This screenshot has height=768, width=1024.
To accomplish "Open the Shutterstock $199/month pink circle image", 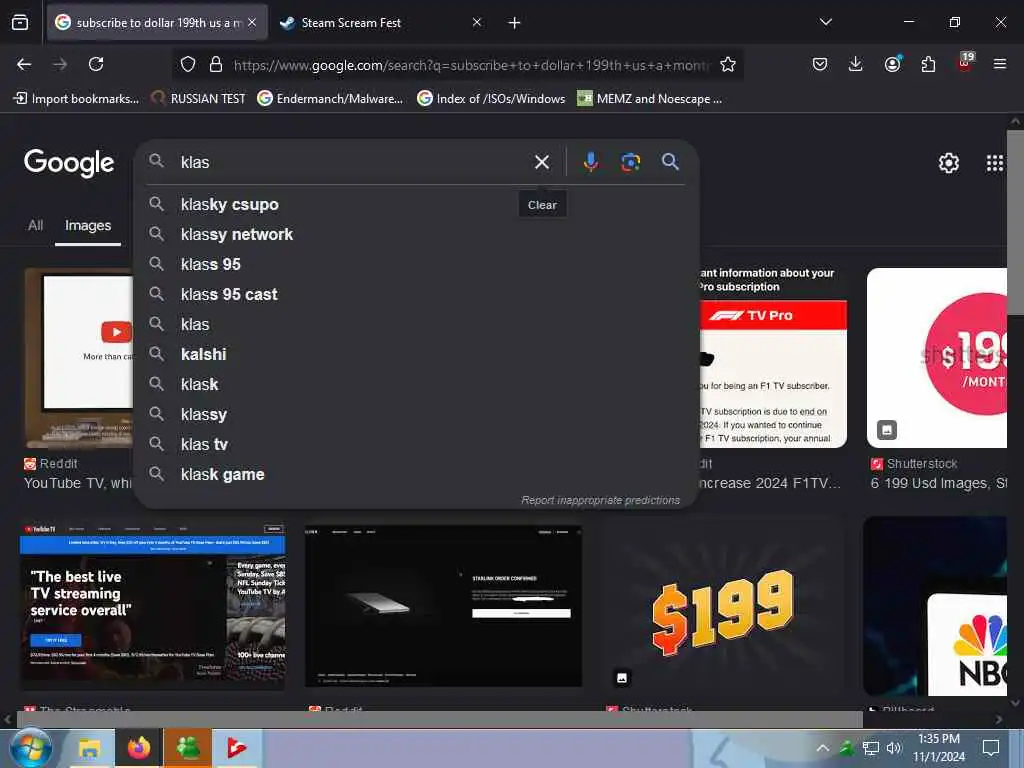I will 937,357.
